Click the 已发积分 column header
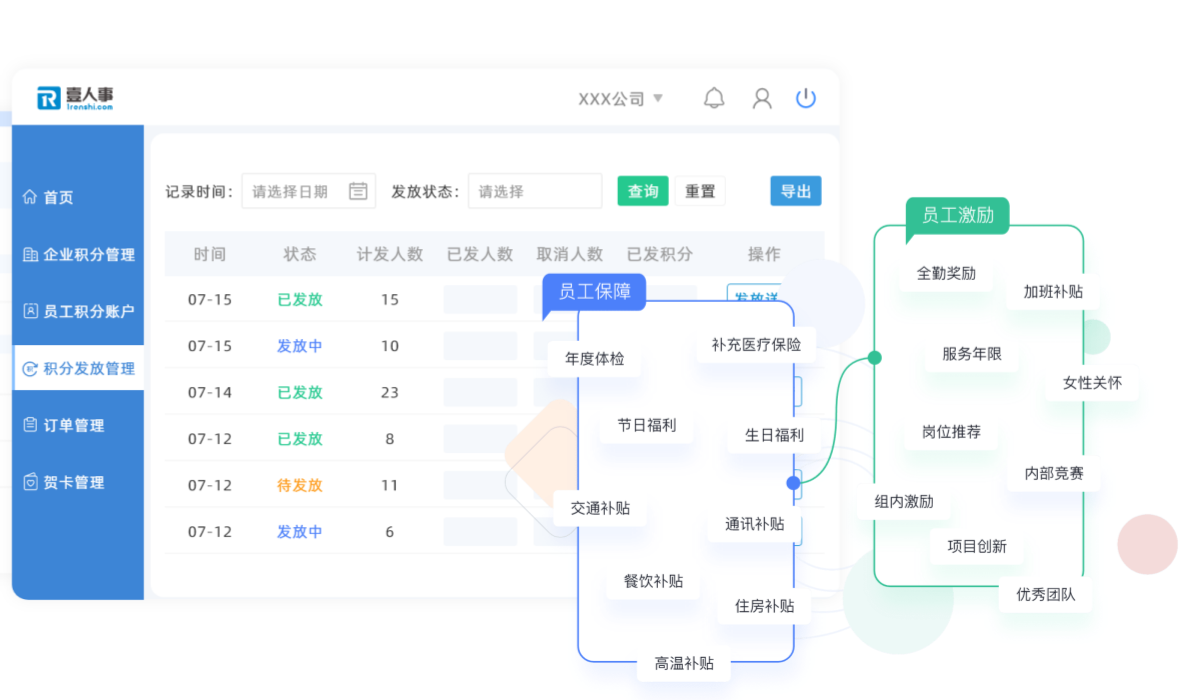 pos(660,254)
